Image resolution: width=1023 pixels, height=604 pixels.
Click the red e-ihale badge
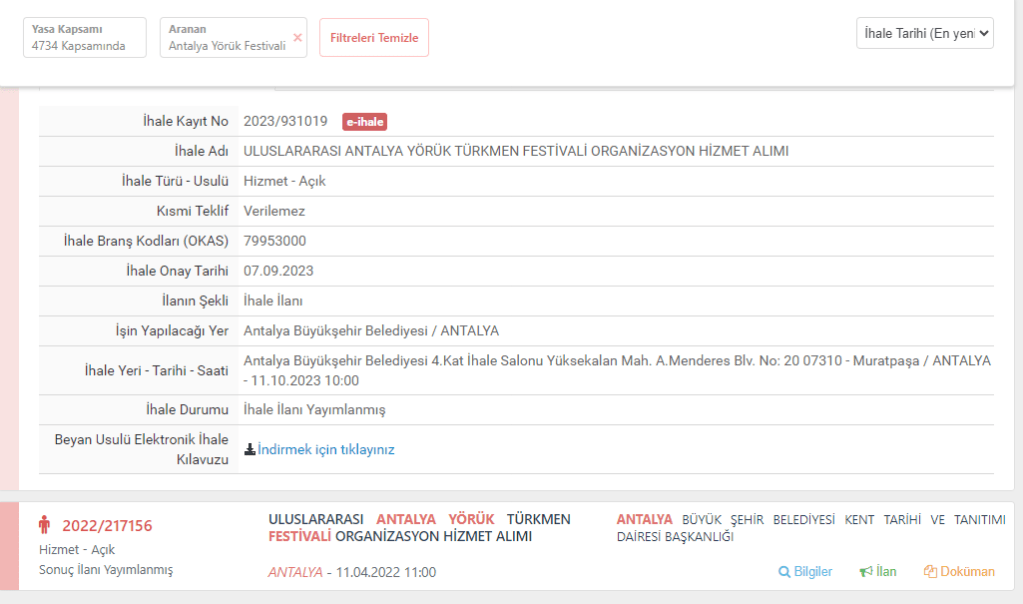tap(364, 122)
